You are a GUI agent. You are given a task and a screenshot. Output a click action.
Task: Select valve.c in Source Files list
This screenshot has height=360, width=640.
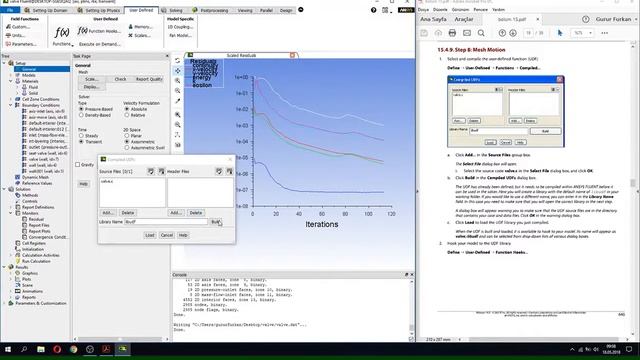point(107,181)
